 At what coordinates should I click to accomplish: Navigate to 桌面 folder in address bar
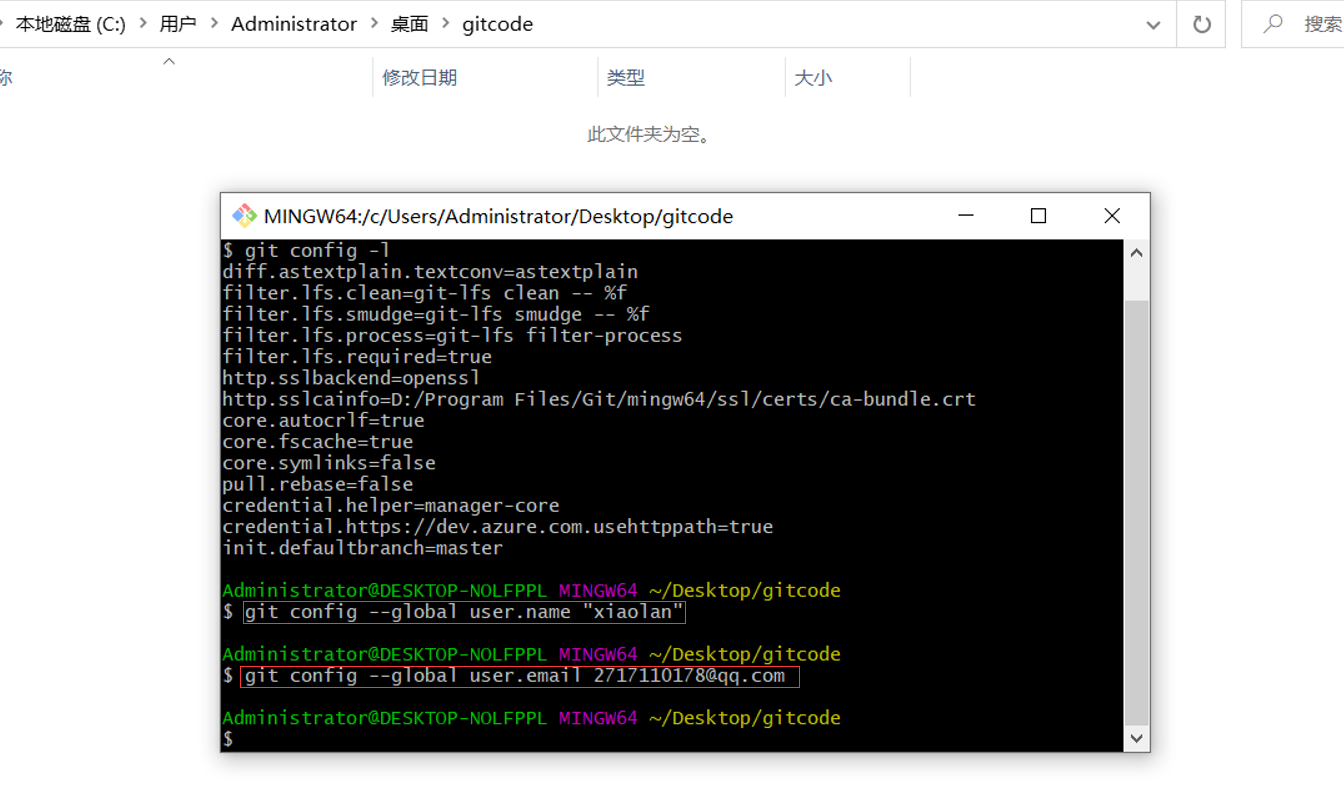click(410, 24)
